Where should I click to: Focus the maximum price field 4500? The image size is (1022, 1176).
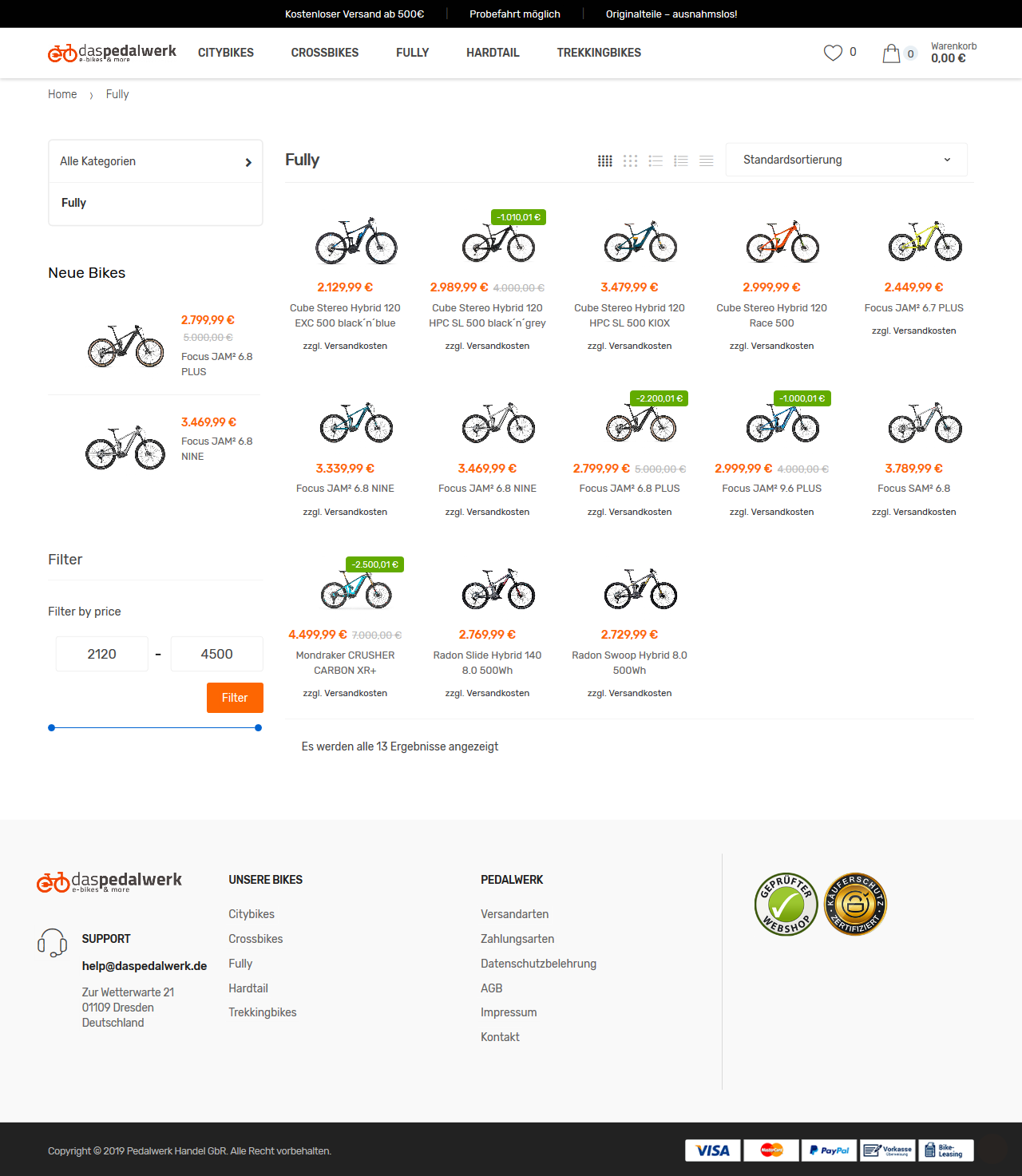tap(217, 654)
